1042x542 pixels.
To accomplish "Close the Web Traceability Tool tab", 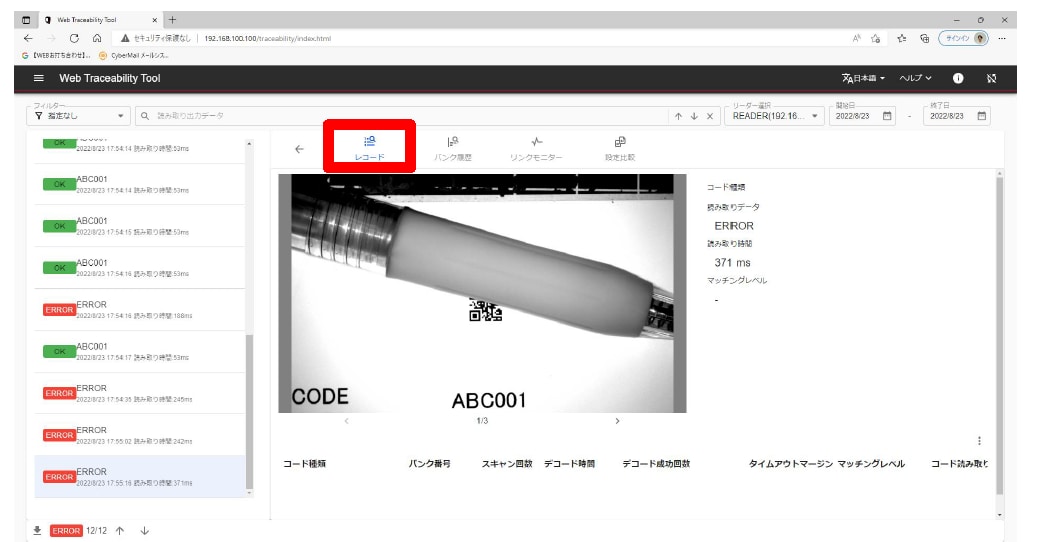I will (x=154, y=20).
